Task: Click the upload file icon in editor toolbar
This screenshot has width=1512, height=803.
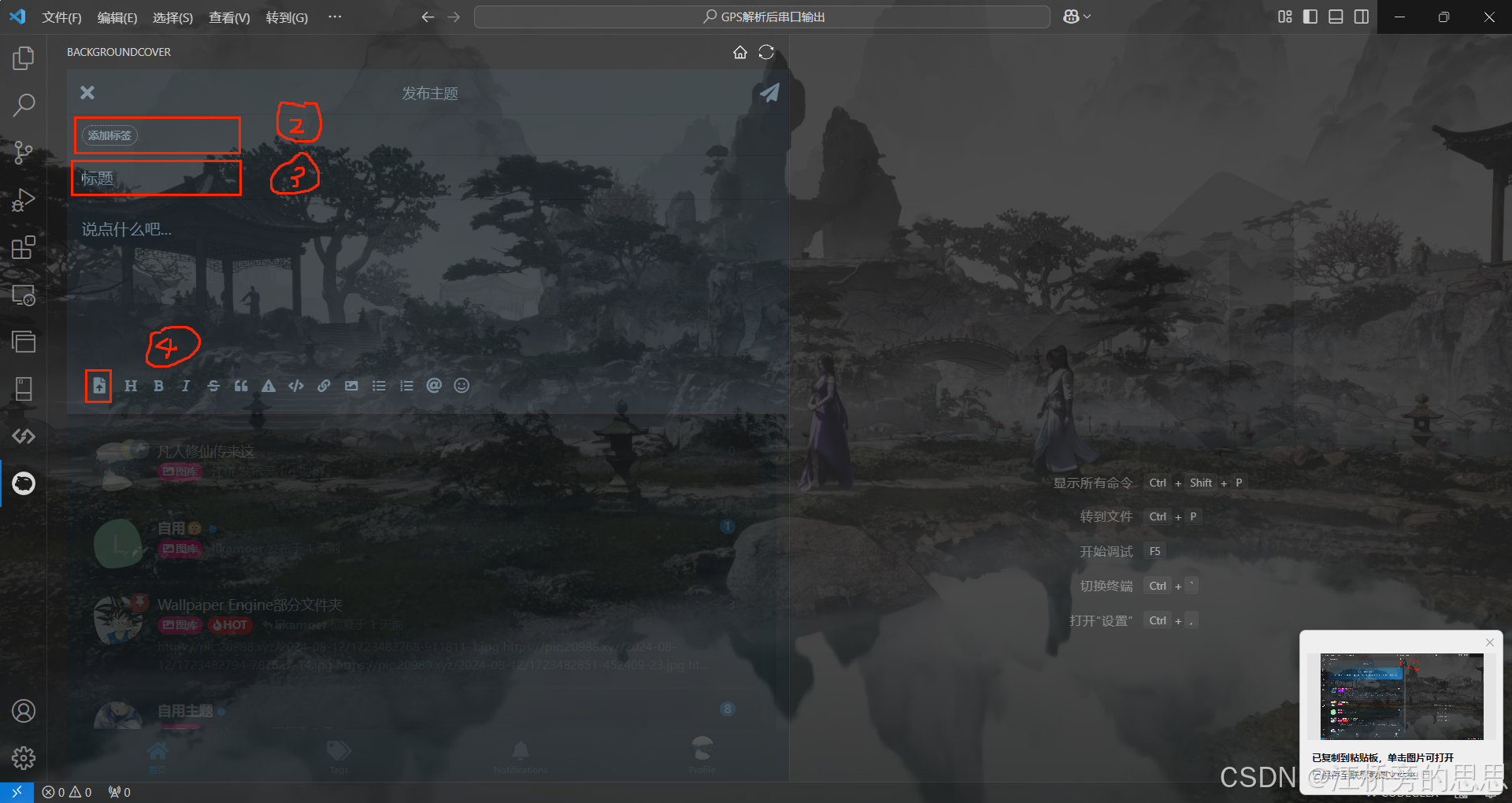Action: tap(99, 386)
